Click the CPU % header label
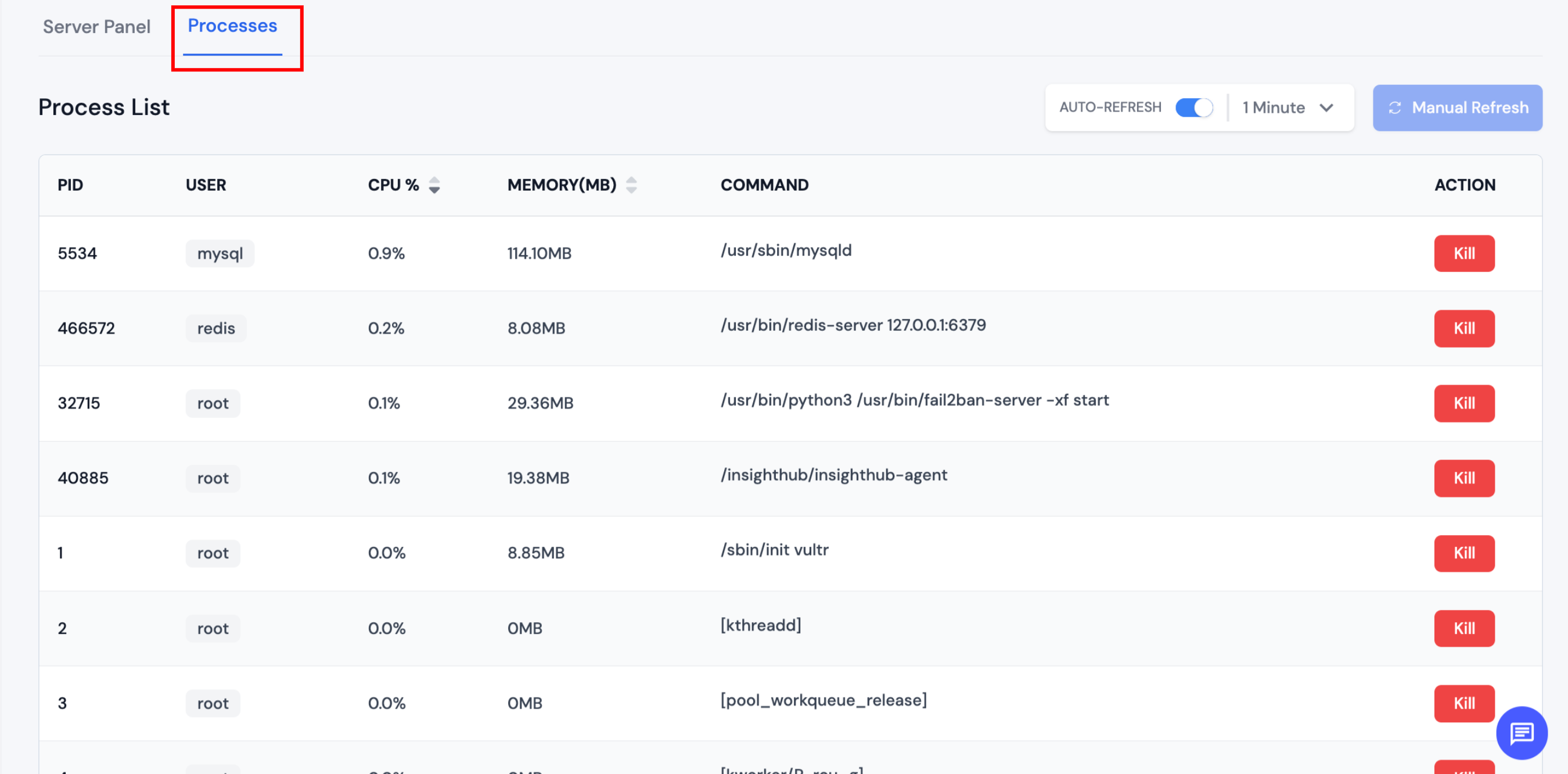Viewport: 1568px width, 774px height. coord(393,185)
